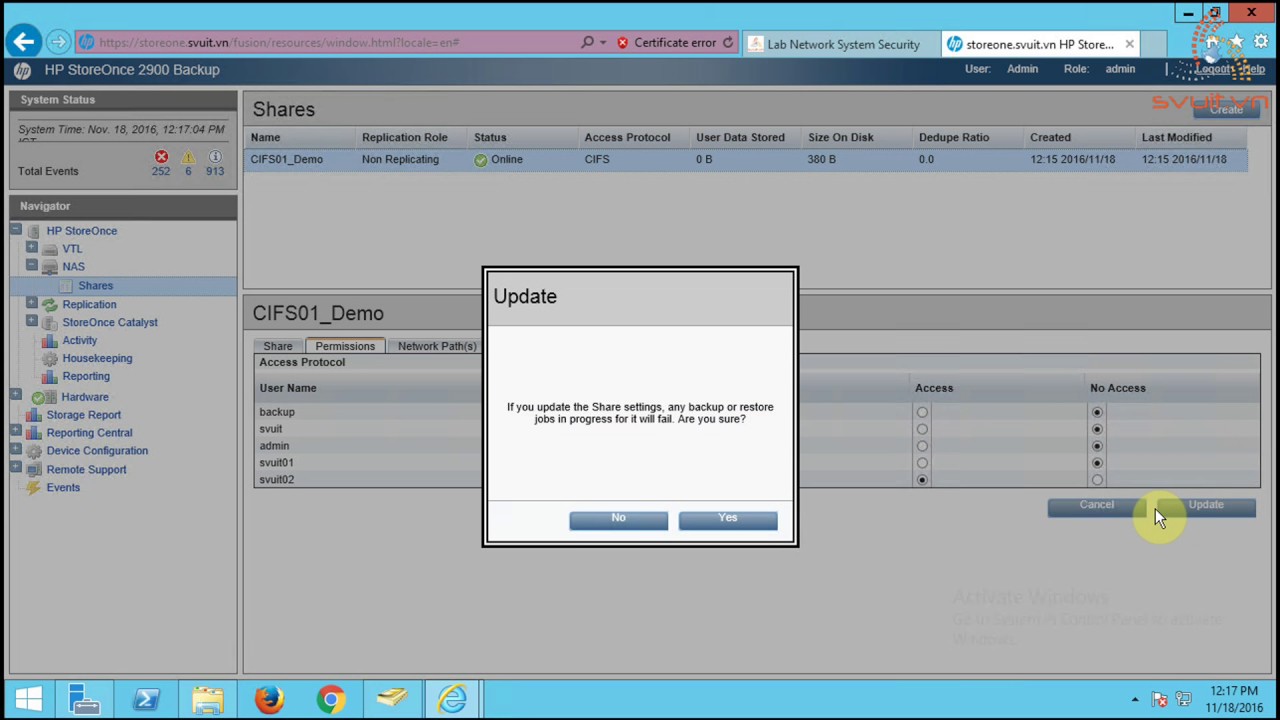Confirm the update with Yes

[x=727, y=519]
